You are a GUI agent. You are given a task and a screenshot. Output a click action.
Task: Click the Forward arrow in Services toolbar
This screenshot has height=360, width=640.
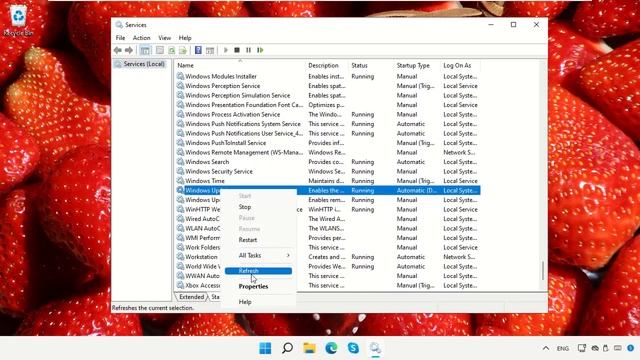(x=129, y=50)
